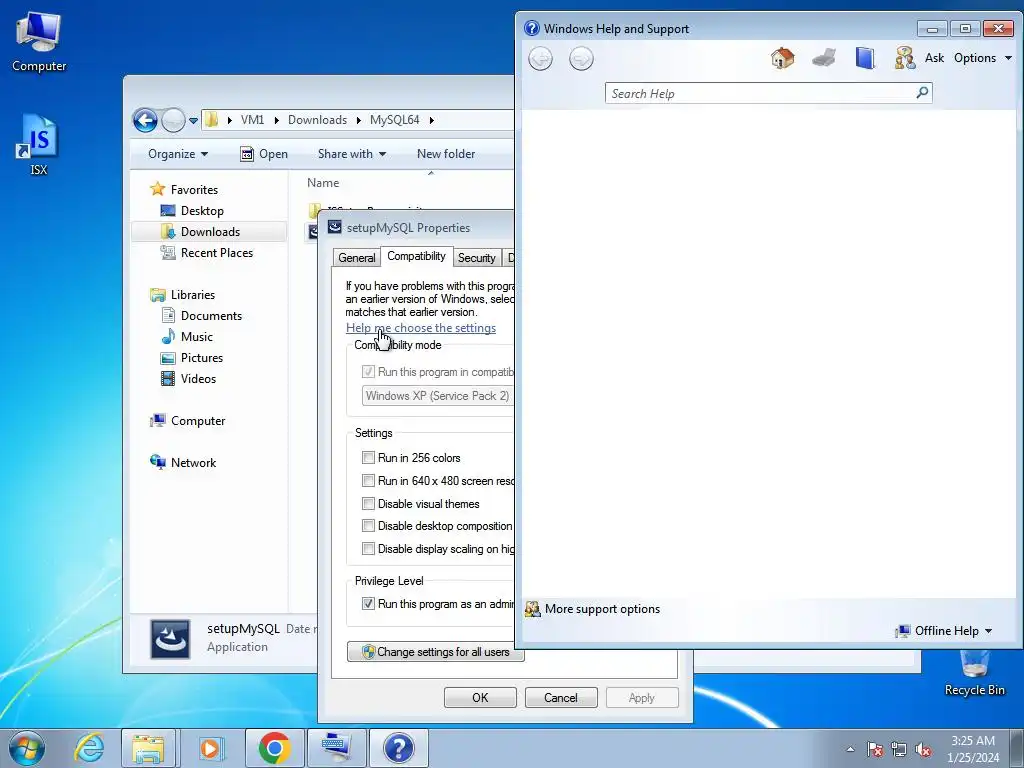Screen dimensions: 1024x768
Task: Open Windows XP (Service Pack 2) dropdown
Action: tap(438, 396)
